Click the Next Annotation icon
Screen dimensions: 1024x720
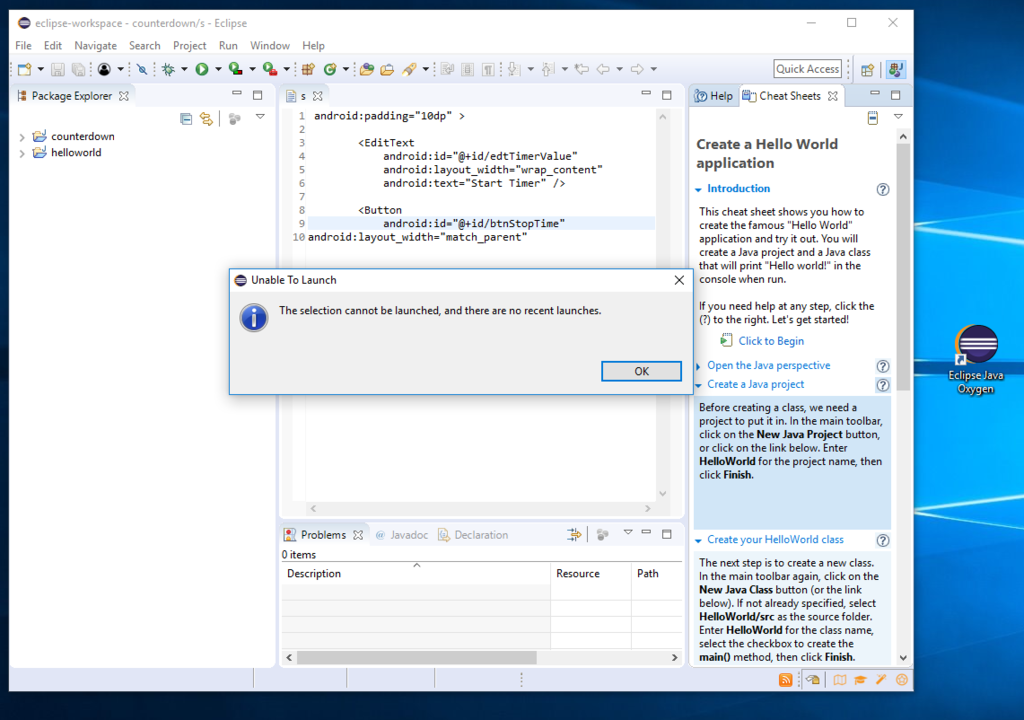click(x=514, y=69)
